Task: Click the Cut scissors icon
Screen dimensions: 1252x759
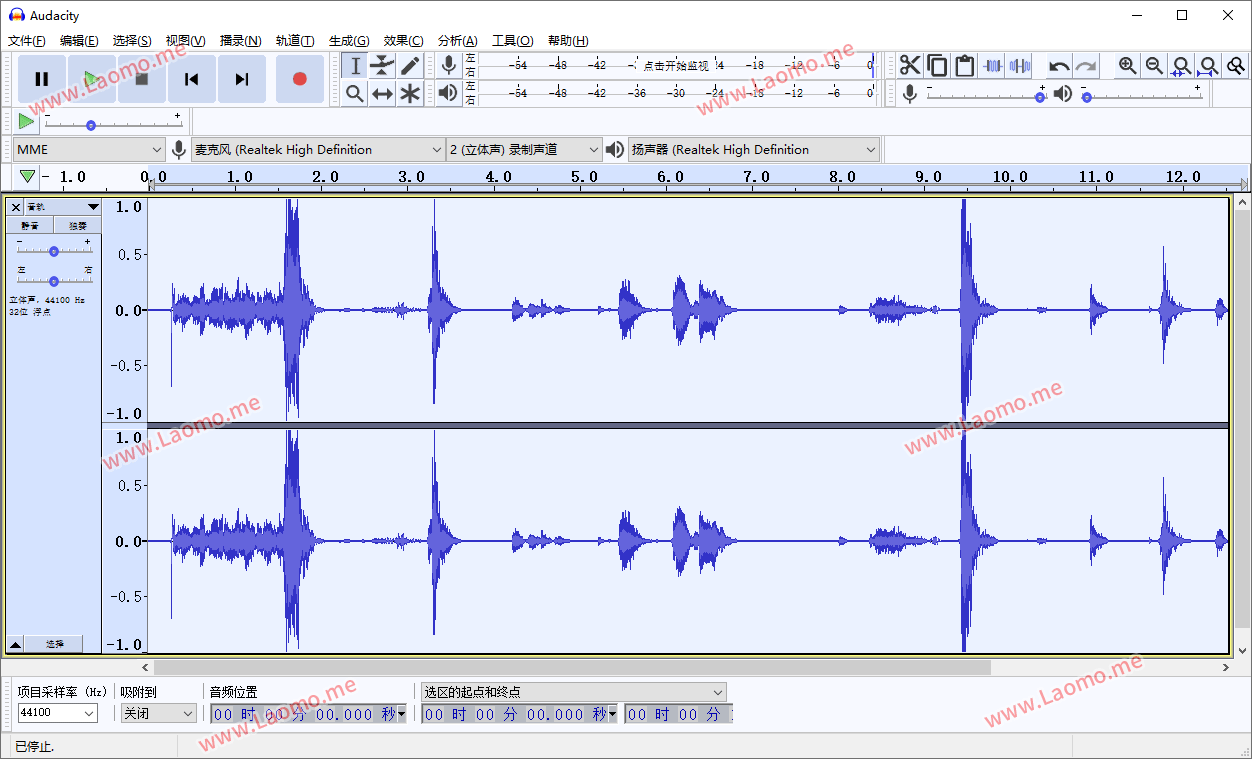Action: pos(910,66)
